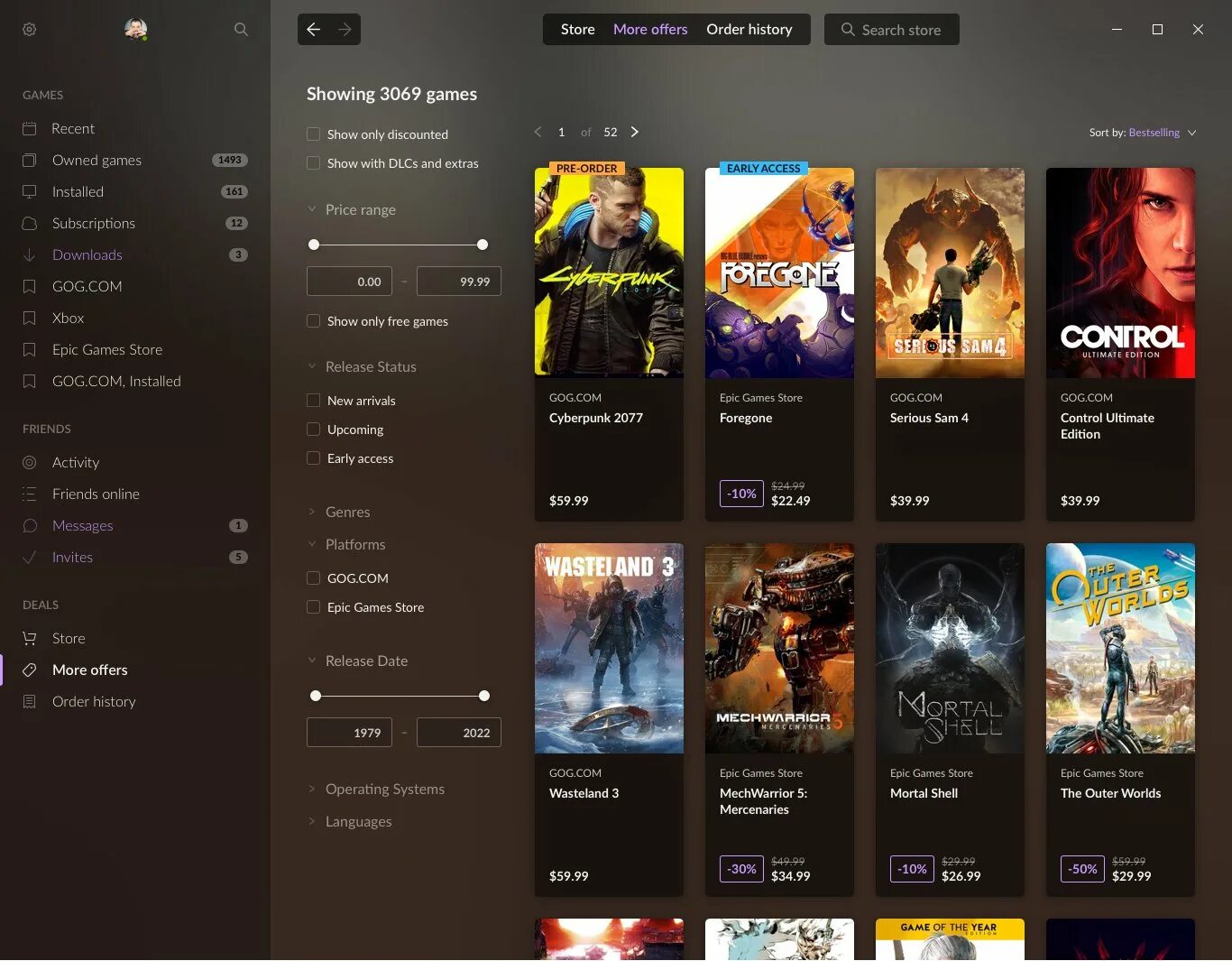Click the Activity target icon
This screenshot has width=1232, height=961.
coord(30,463)
